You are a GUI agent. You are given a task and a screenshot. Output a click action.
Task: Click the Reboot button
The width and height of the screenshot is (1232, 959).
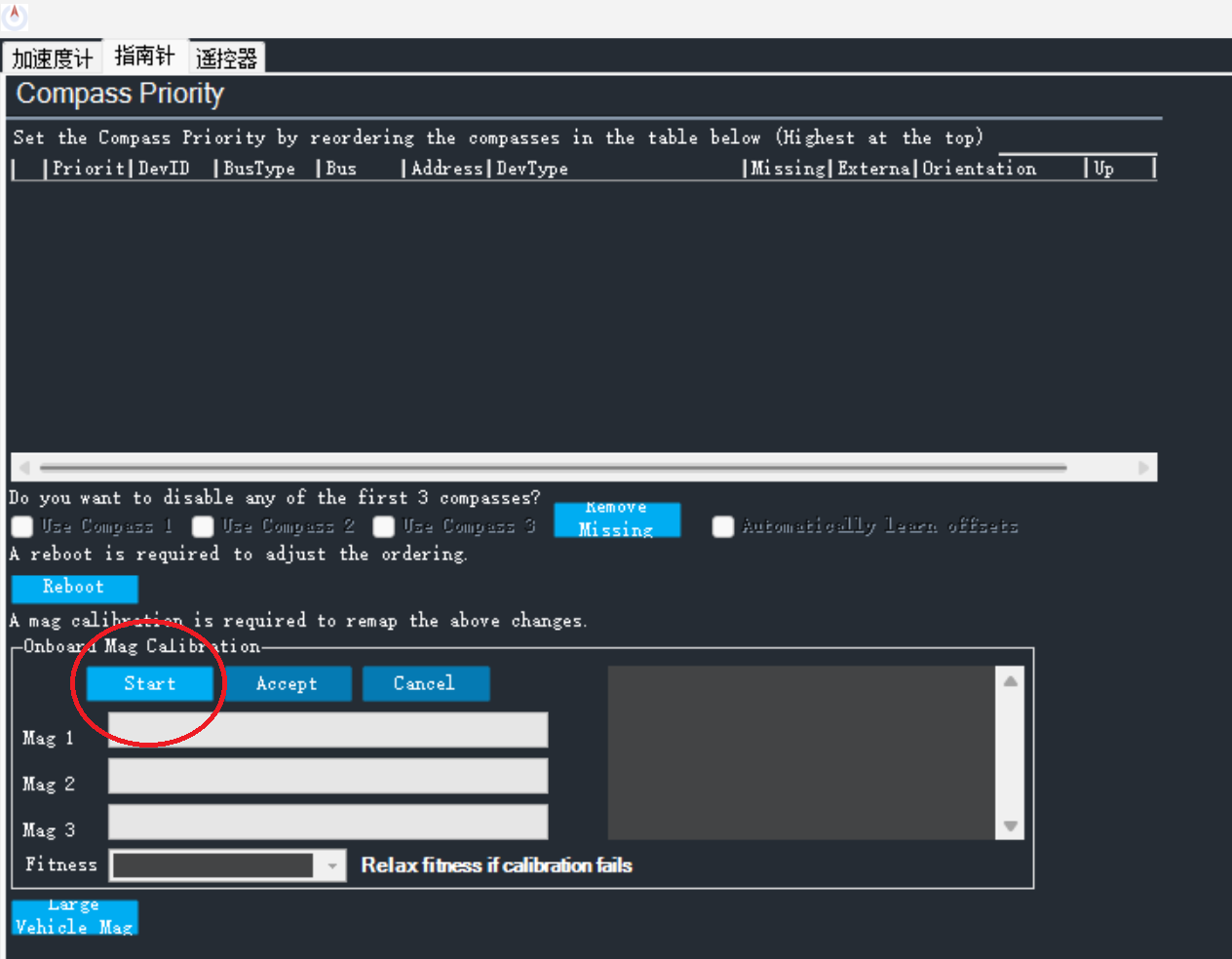(x=74, y=588)
